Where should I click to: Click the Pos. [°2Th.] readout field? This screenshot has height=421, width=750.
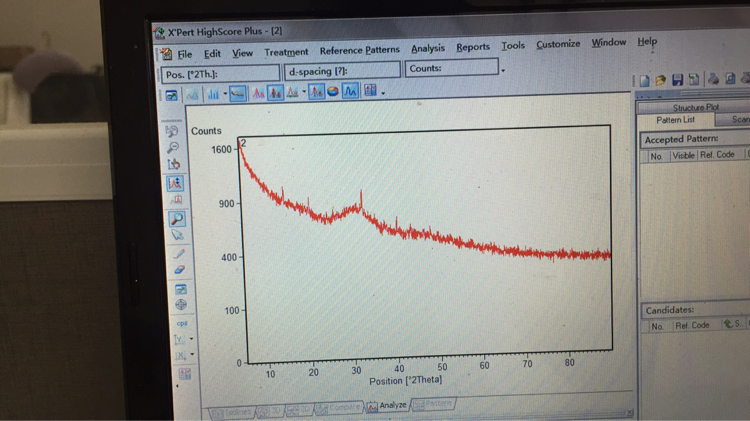221,74
